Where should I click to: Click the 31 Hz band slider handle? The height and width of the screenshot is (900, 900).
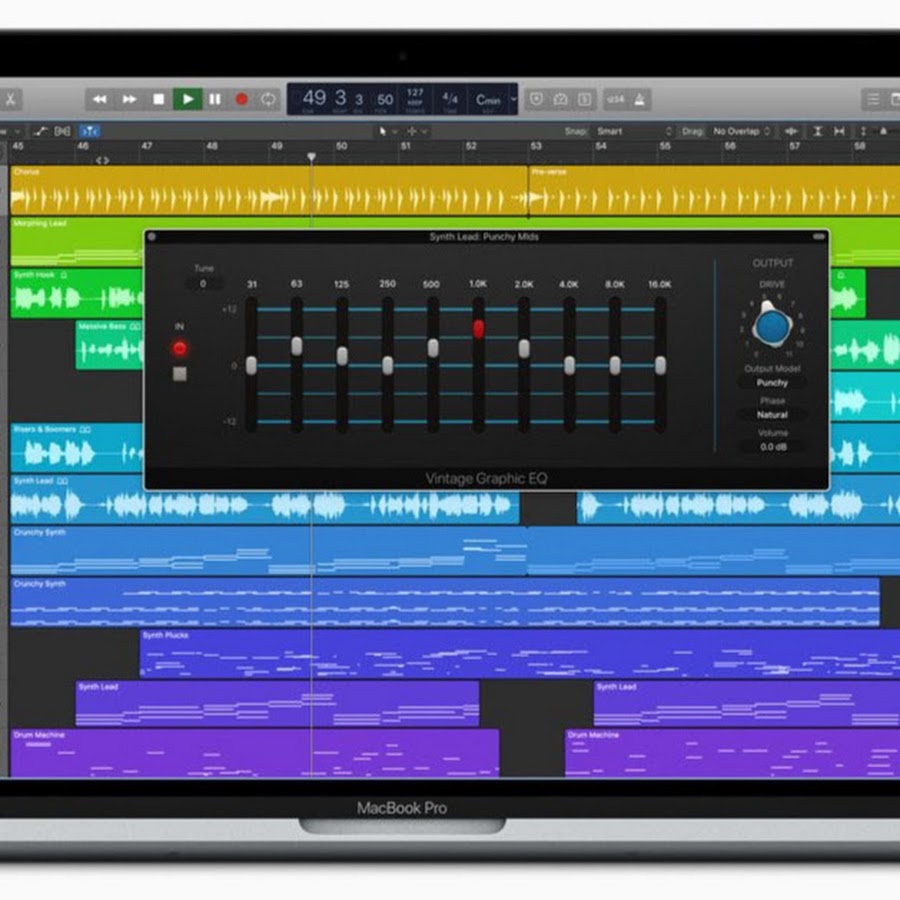[251, 366]
